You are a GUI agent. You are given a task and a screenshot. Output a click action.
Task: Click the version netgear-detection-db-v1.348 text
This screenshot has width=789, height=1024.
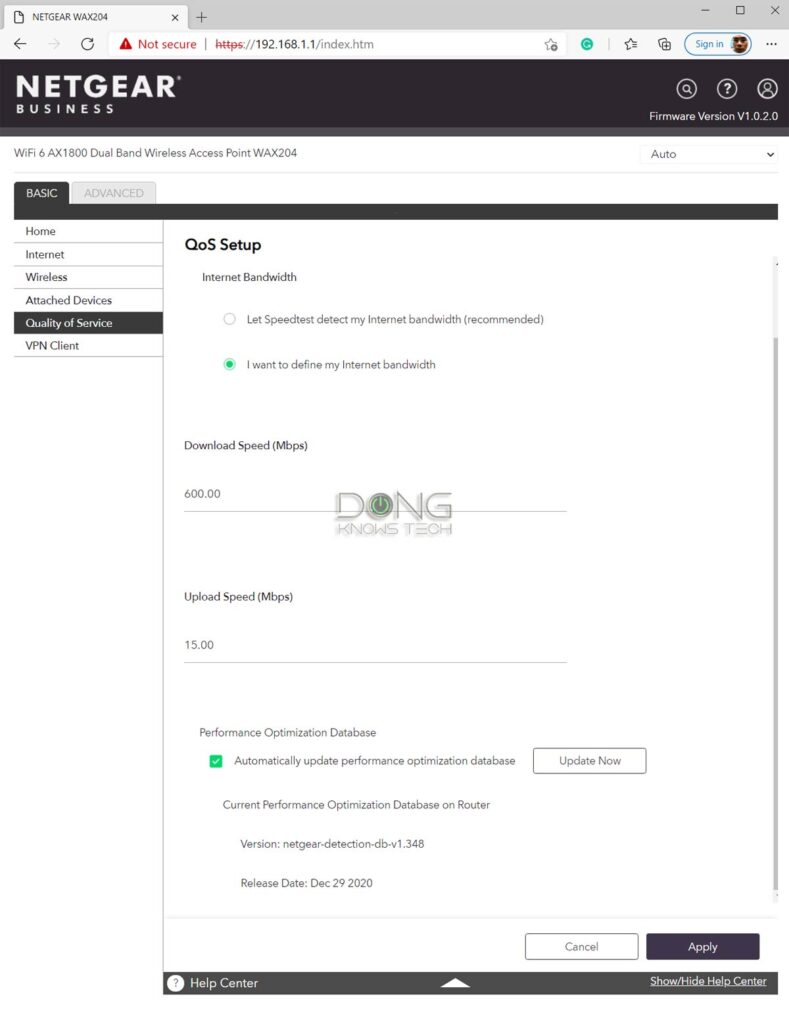332,844
